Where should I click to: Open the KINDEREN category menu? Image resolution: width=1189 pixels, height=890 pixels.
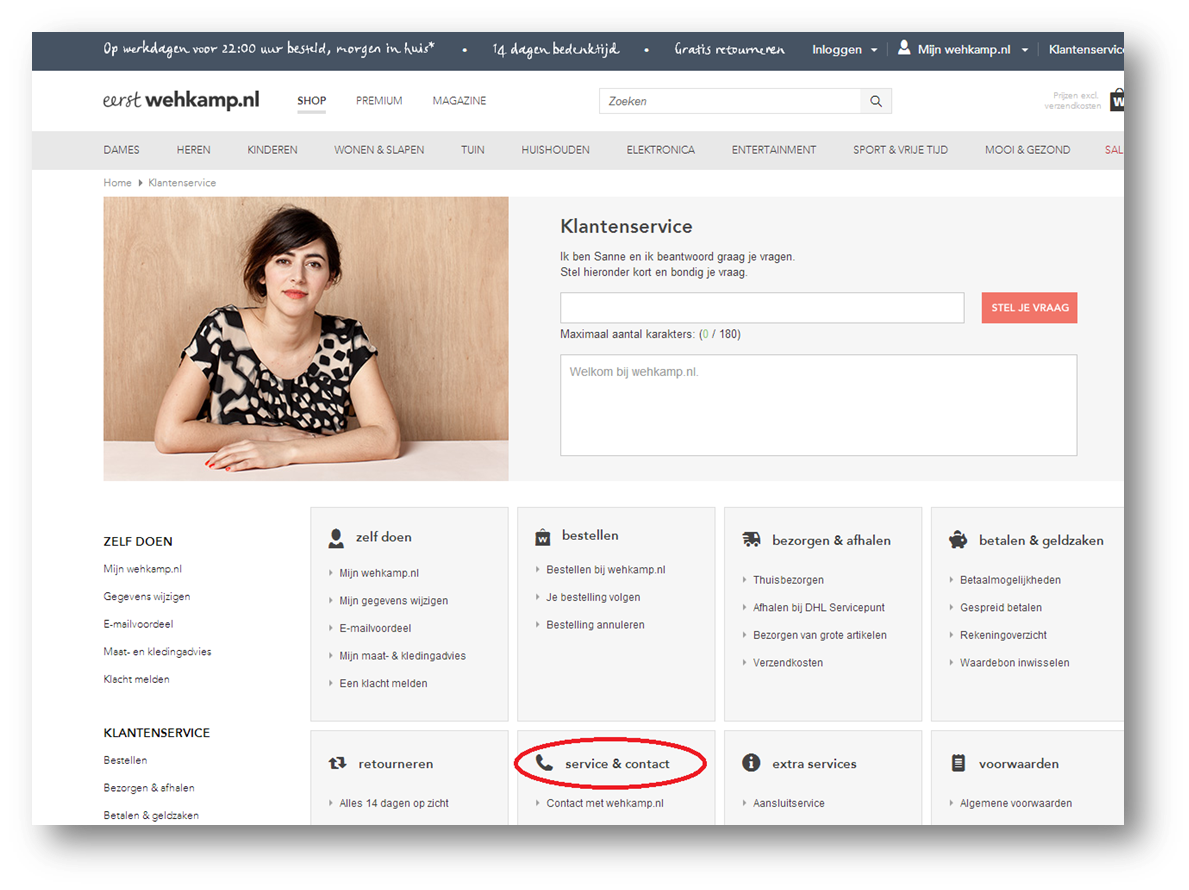click(x=272, y=150)
